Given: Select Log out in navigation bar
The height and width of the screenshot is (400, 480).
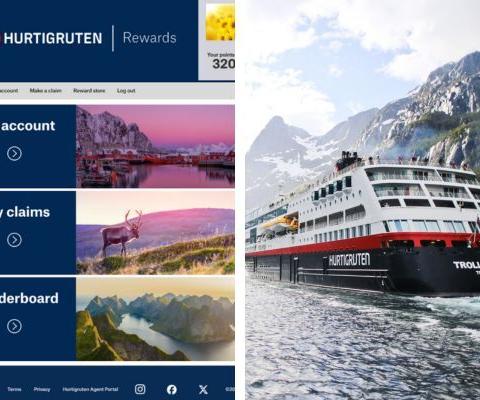Looking at the screenshot, I should [x=126, y=91].
